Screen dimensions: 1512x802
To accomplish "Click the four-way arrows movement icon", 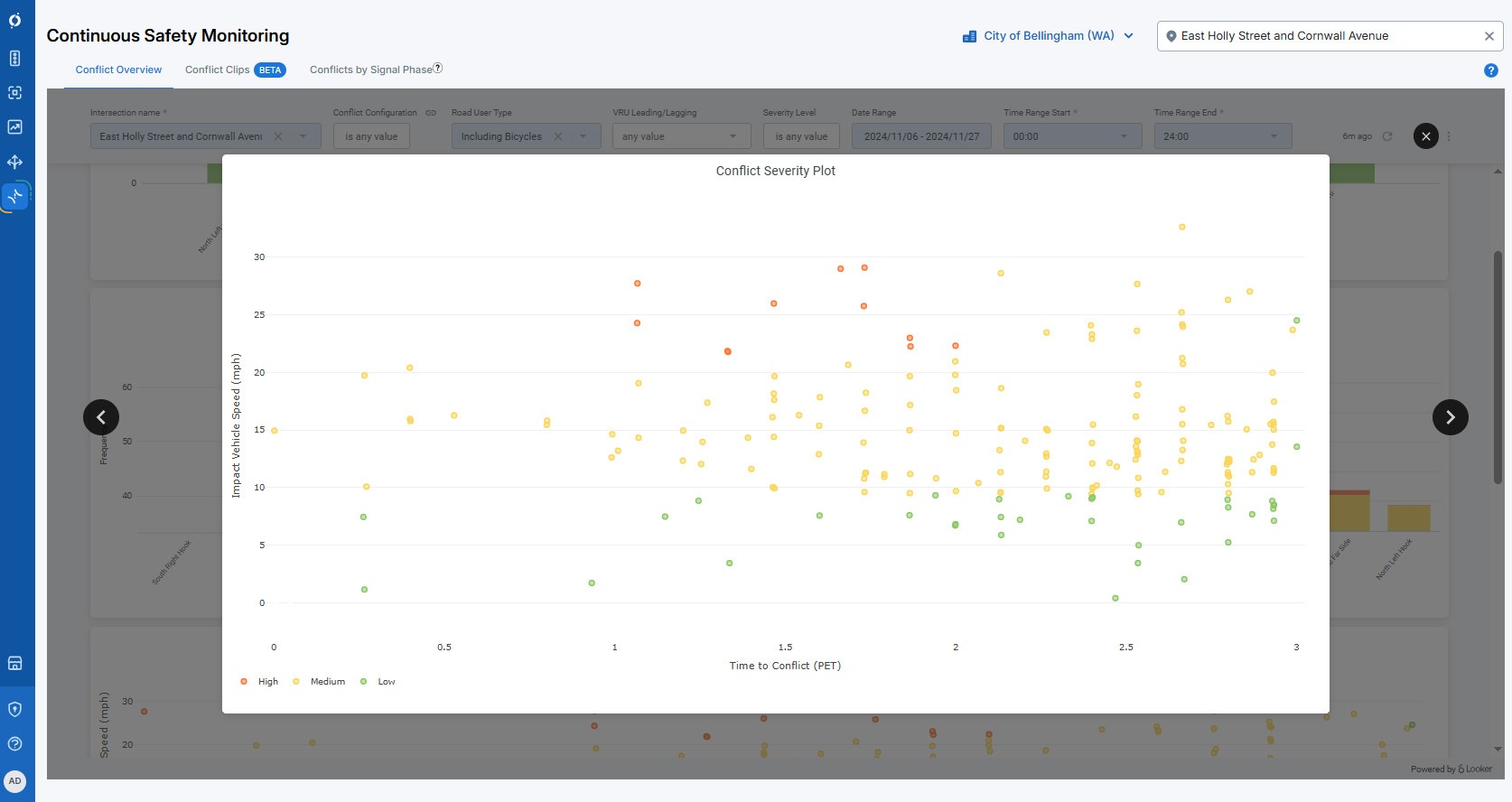I will coord(14,163).
